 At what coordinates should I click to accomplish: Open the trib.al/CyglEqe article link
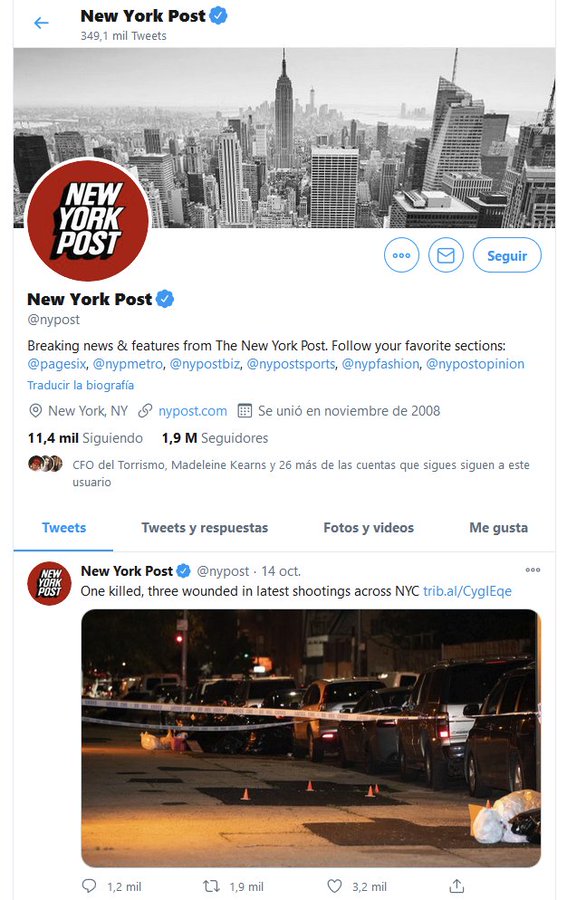[467, 591]
